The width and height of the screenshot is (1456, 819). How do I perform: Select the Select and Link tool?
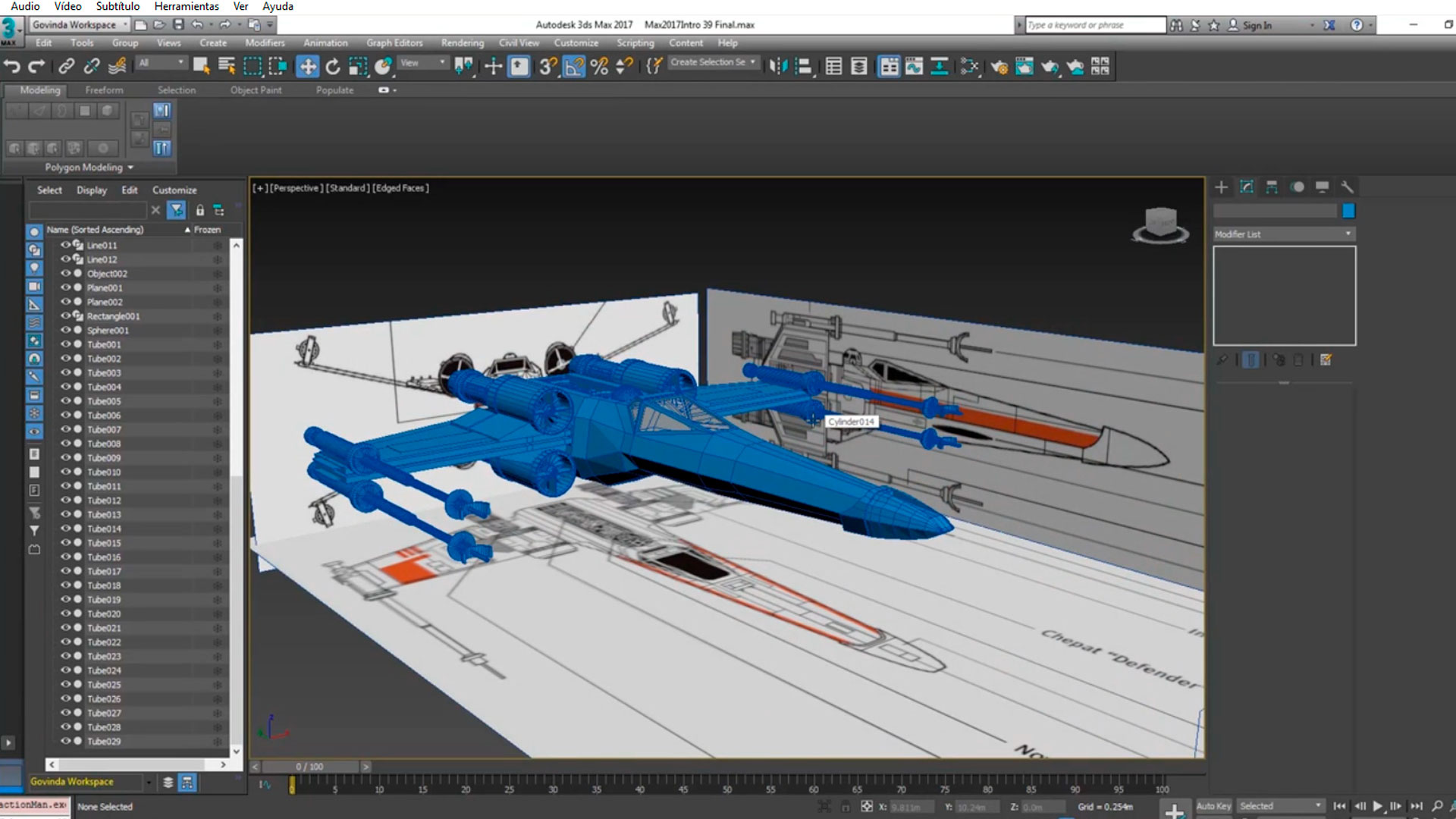[67, 67]
